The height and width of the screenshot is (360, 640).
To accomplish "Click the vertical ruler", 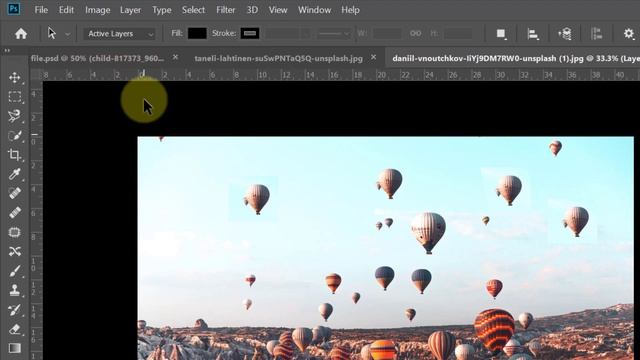I will tap(36, 220).
